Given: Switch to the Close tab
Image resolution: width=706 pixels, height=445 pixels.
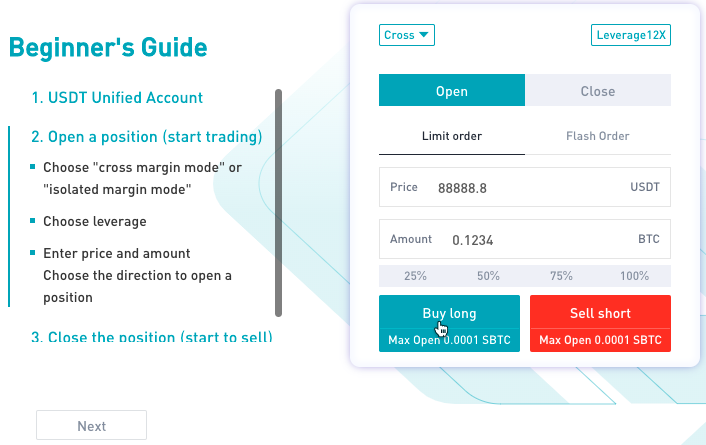Looking at the screenshot, I should 598,90.
